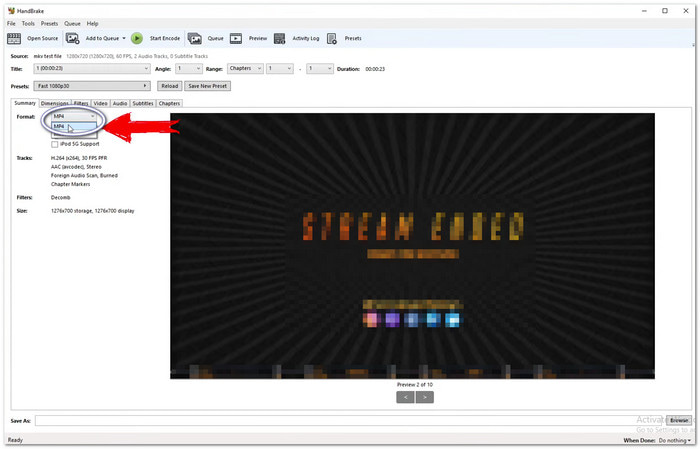Viewport: 700px width, 449px height.
Task: Show previous preview image button
Action: 405,397
